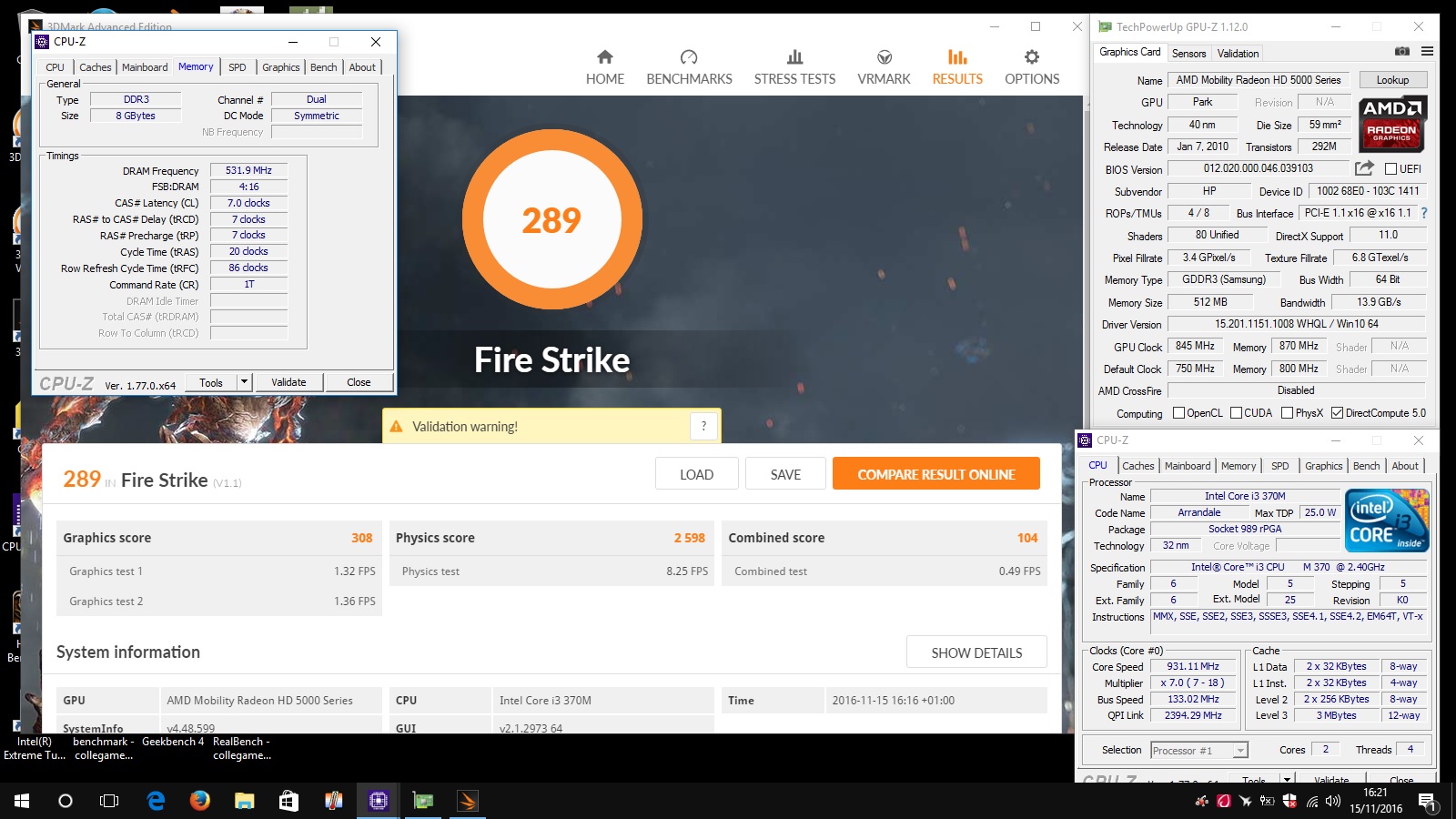This screenshot has width=1456, height=819.
Task: Open Cortana search circle on taskbar
Action: (66, 801)
